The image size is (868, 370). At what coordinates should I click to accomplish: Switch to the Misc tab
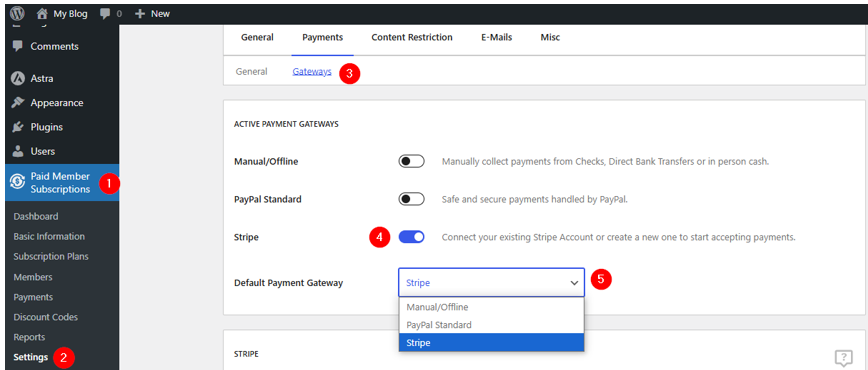pos(550,38)
